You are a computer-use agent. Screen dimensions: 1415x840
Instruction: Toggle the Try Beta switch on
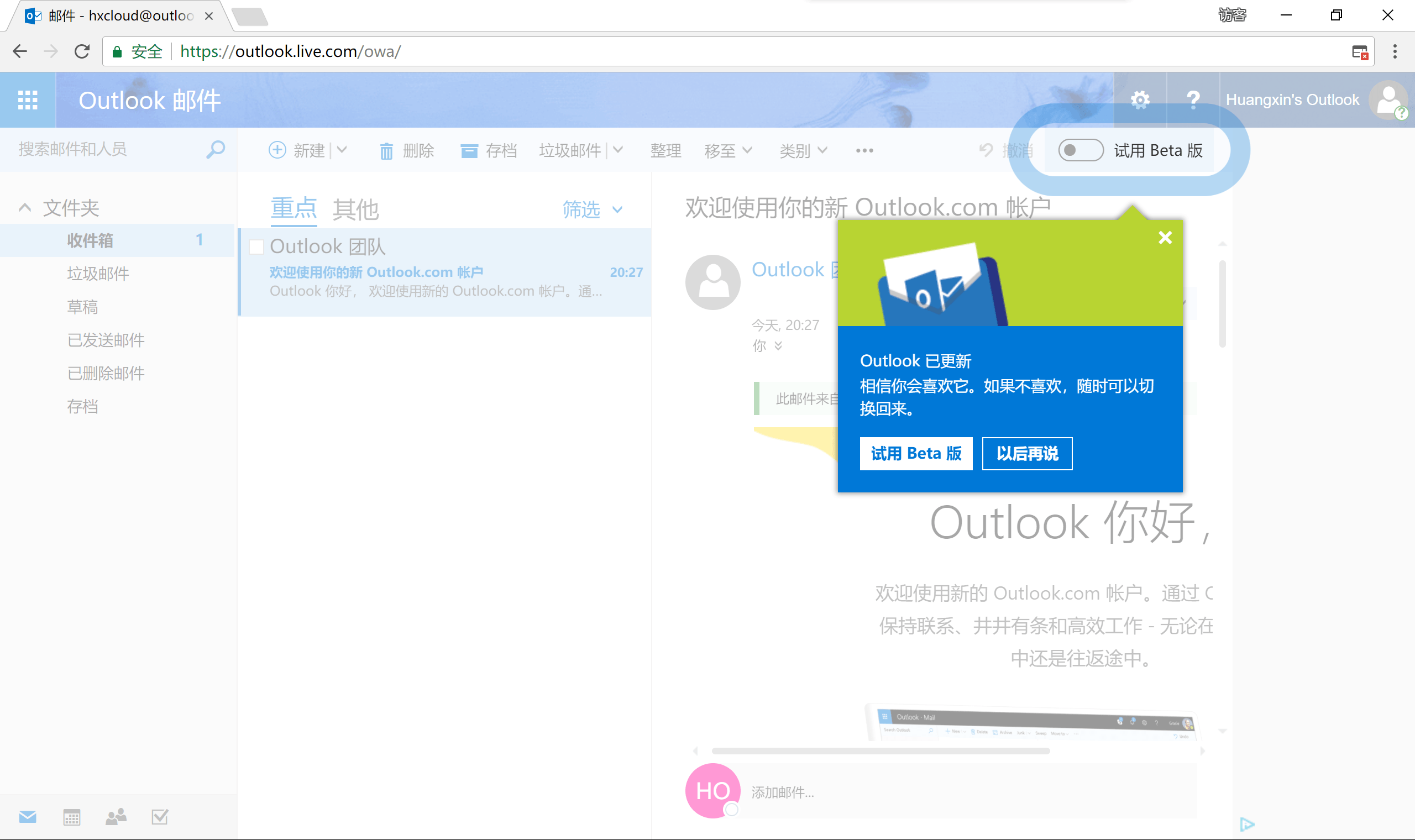1080,150
